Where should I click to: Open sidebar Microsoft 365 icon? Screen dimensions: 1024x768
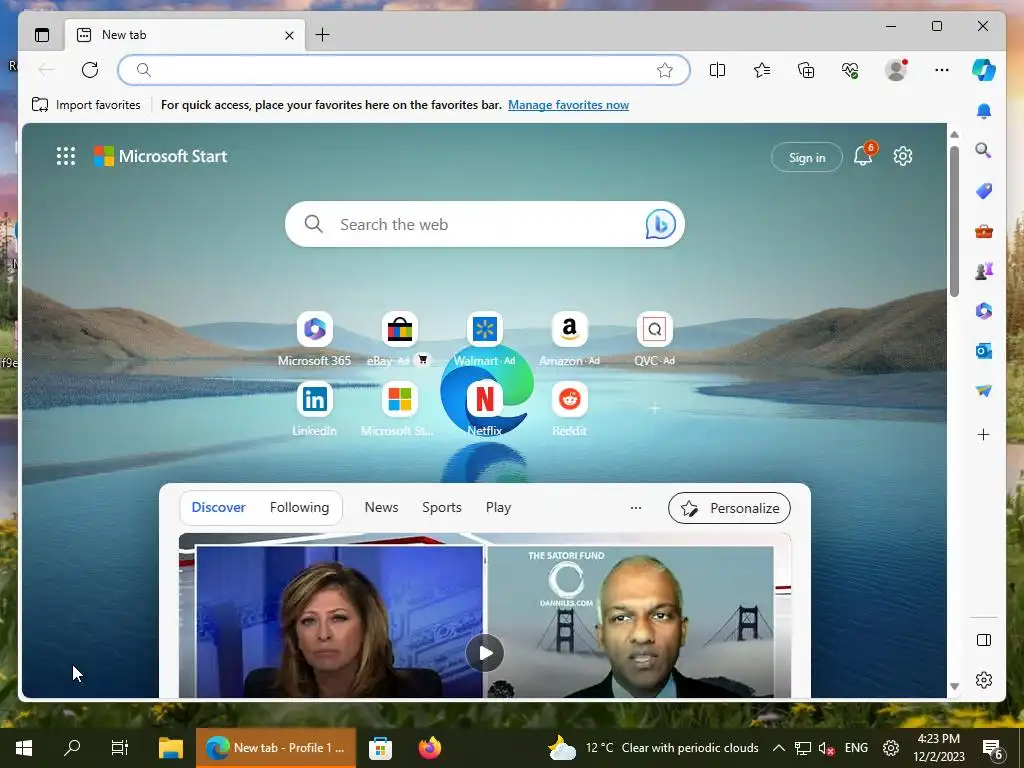point(984,311)
